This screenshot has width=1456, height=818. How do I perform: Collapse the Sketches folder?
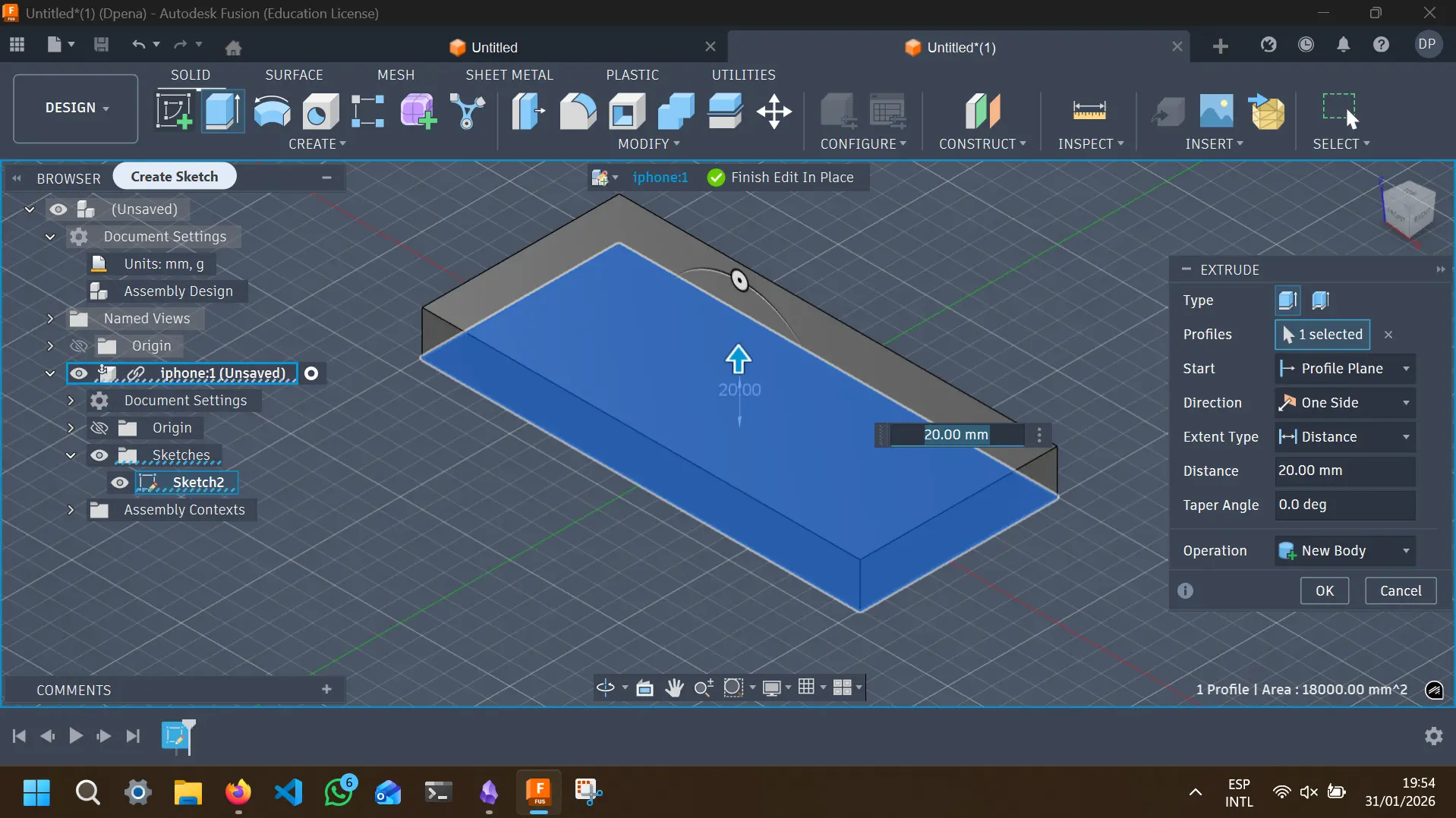coord(71,455)
